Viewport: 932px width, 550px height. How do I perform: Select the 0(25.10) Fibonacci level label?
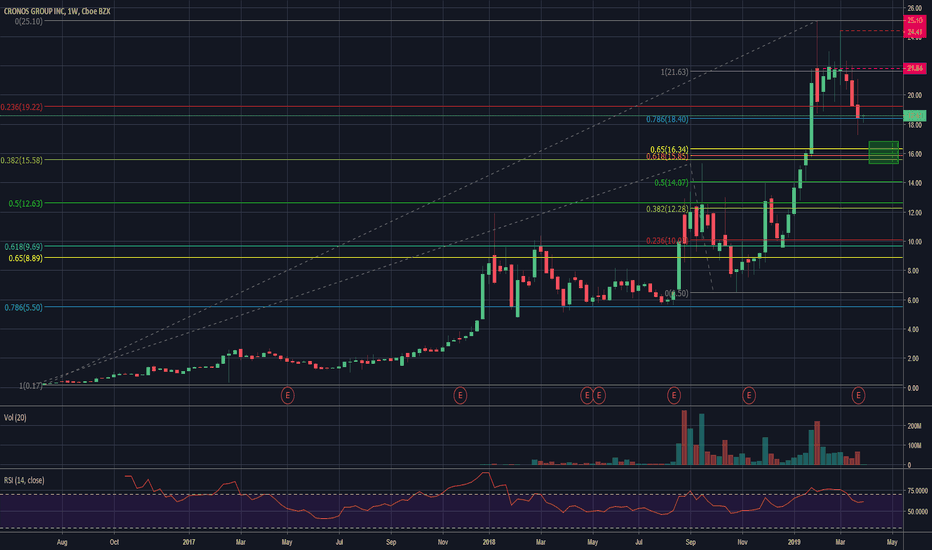click(x=29, y=21)
